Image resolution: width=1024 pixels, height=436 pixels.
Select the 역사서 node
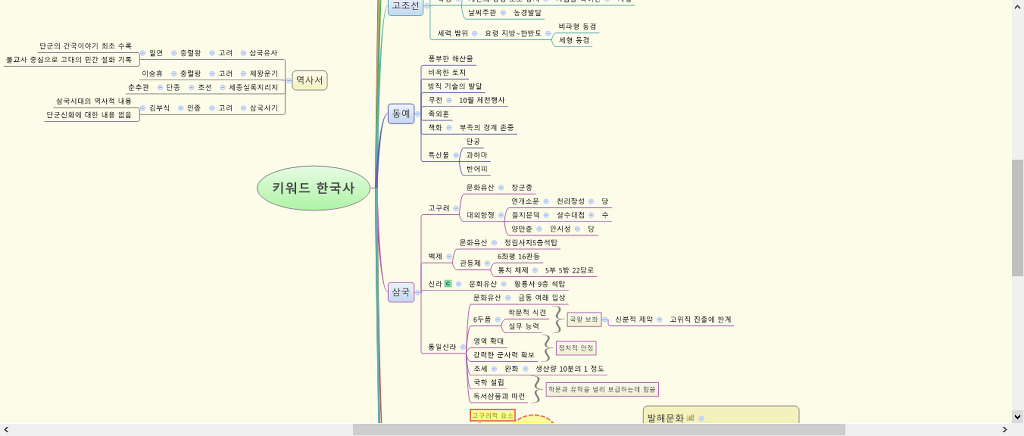tap(310, 80)
